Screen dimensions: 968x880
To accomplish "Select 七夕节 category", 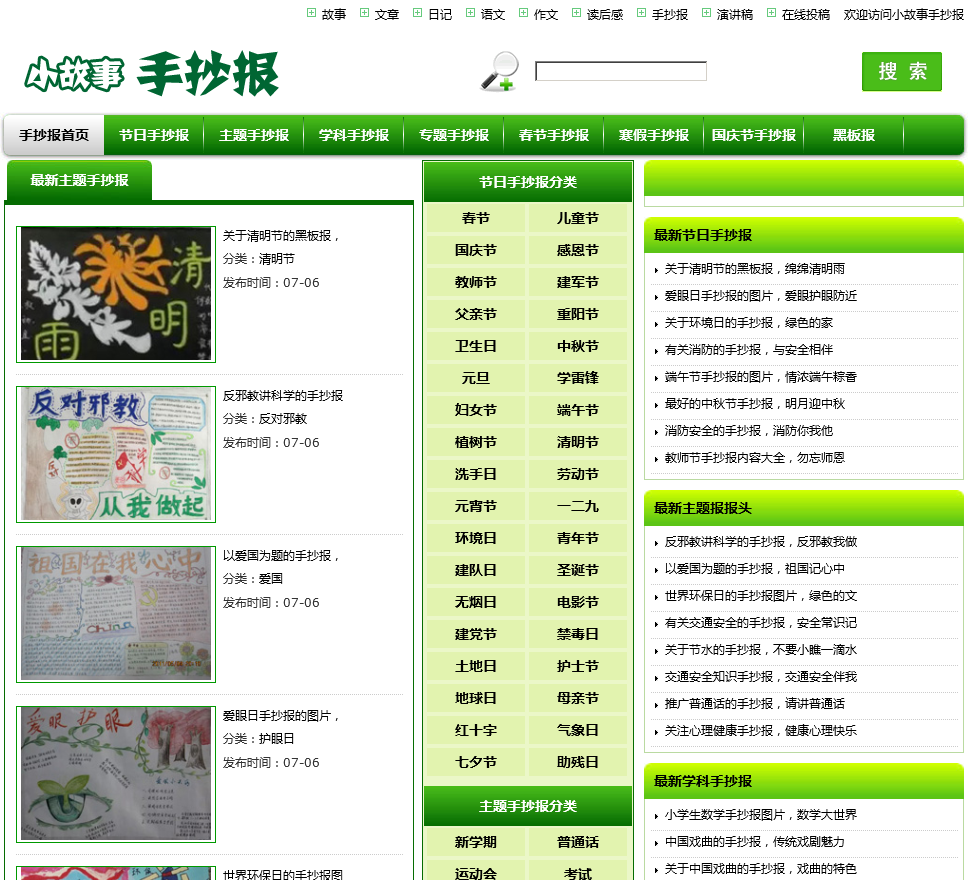I will 475,762.
